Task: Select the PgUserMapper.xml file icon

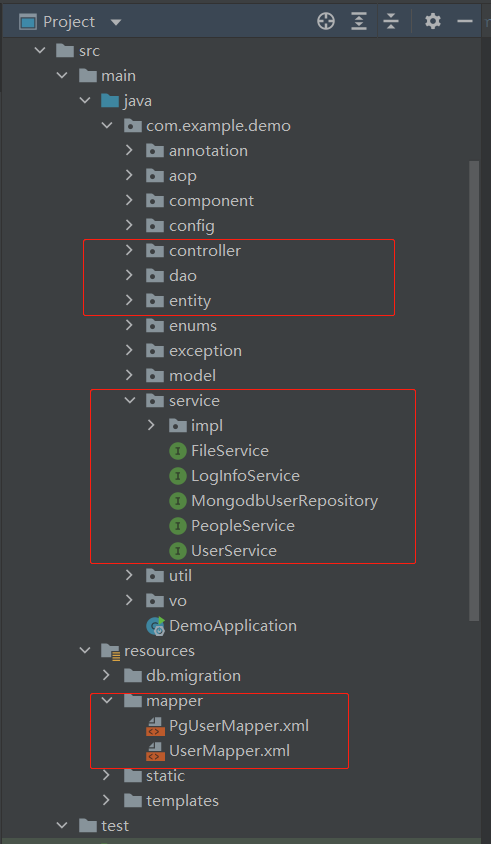Action: [x=155, y=726]
